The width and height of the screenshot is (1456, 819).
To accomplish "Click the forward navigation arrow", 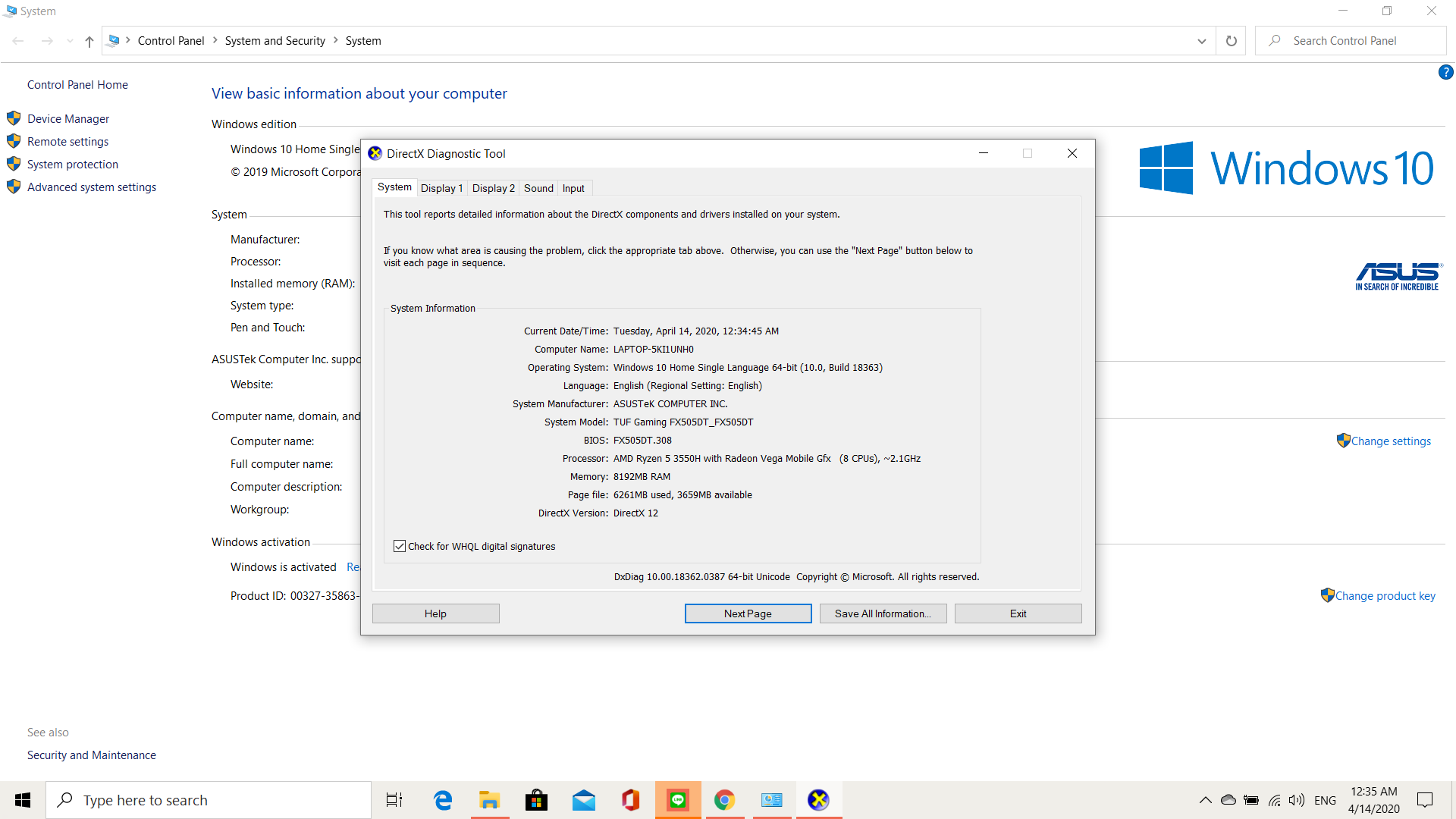I will (47, 41).
